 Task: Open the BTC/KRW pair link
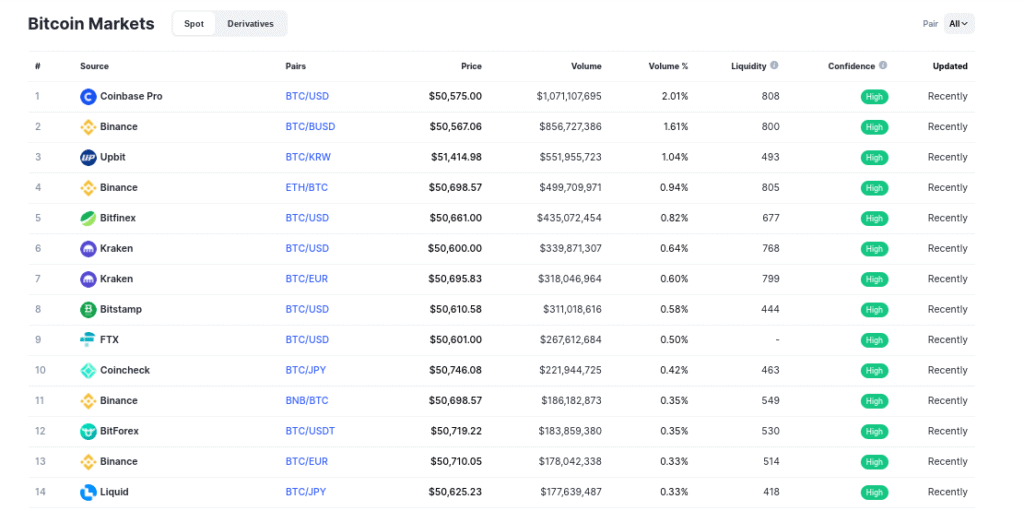(308, 158)
